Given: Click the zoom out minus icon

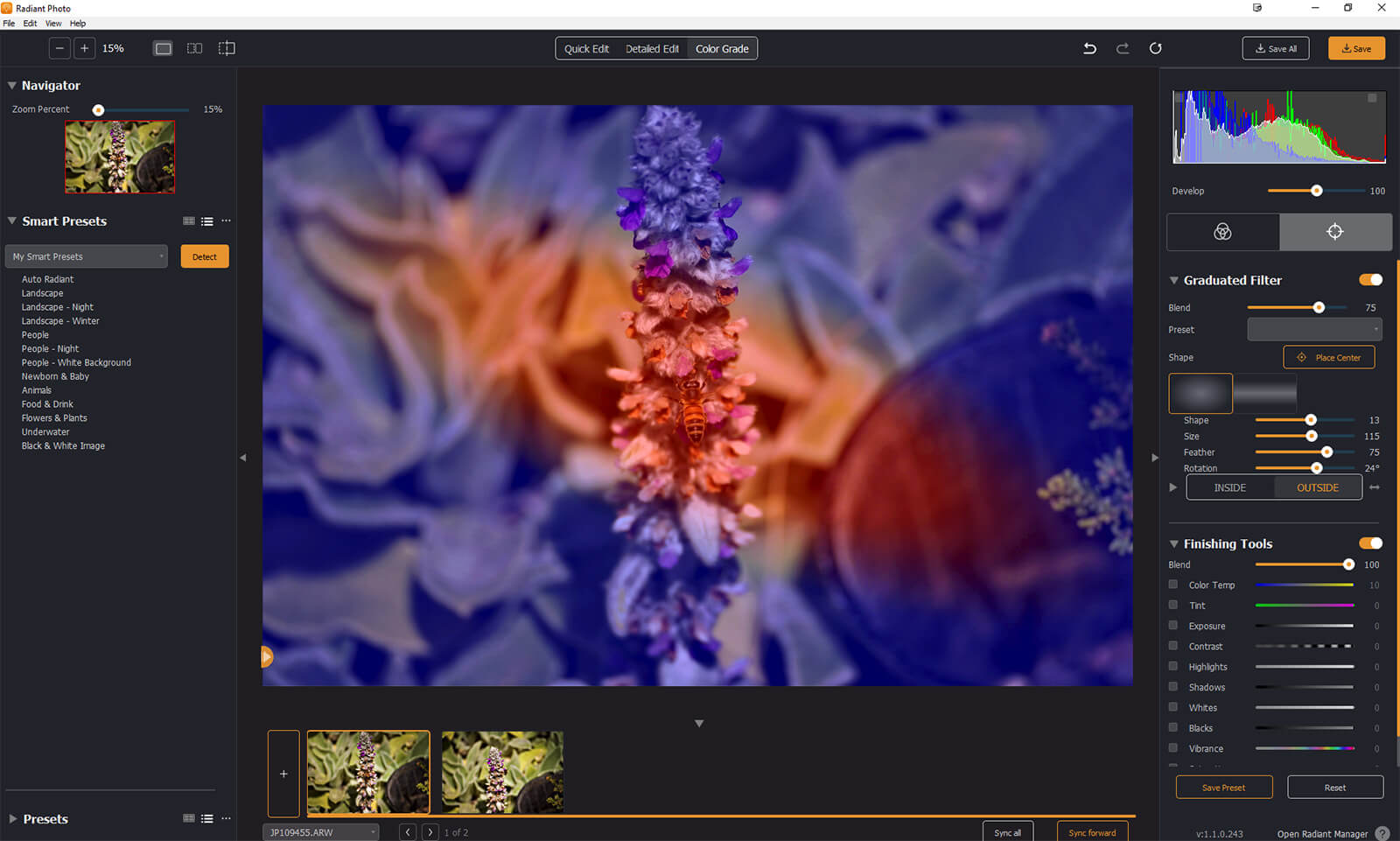Looking at the screenshot, I should (x=59, y=49).
